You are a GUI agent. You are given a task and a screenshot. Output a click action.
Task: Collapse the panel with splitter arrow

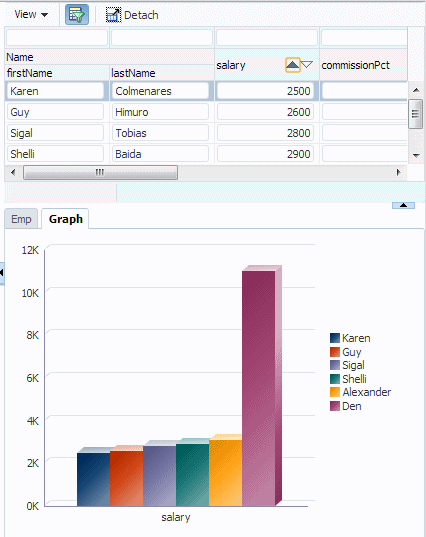point(403,205)
